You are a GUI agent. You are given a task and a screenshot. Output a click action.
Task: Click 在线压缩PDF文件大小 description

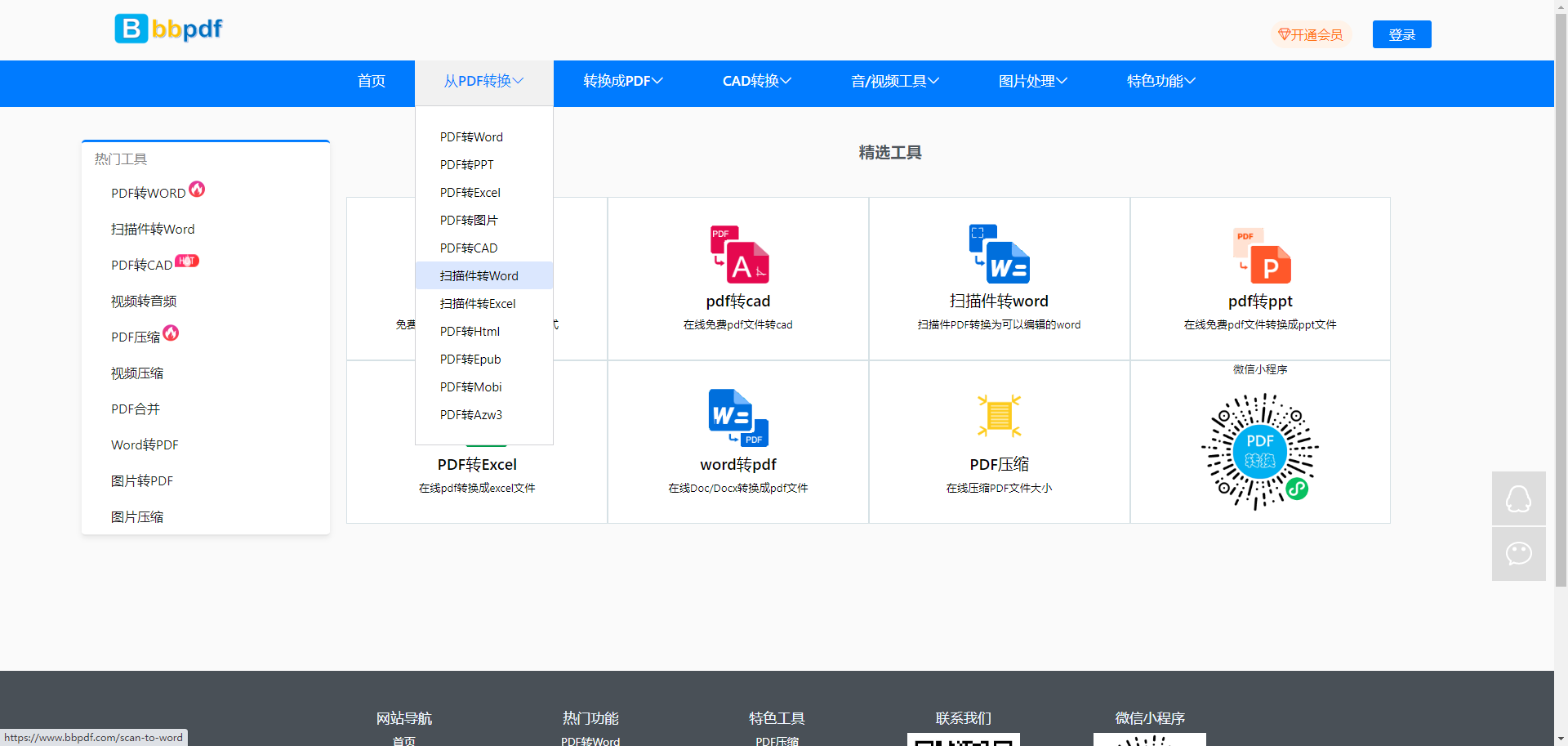[999, 488]
